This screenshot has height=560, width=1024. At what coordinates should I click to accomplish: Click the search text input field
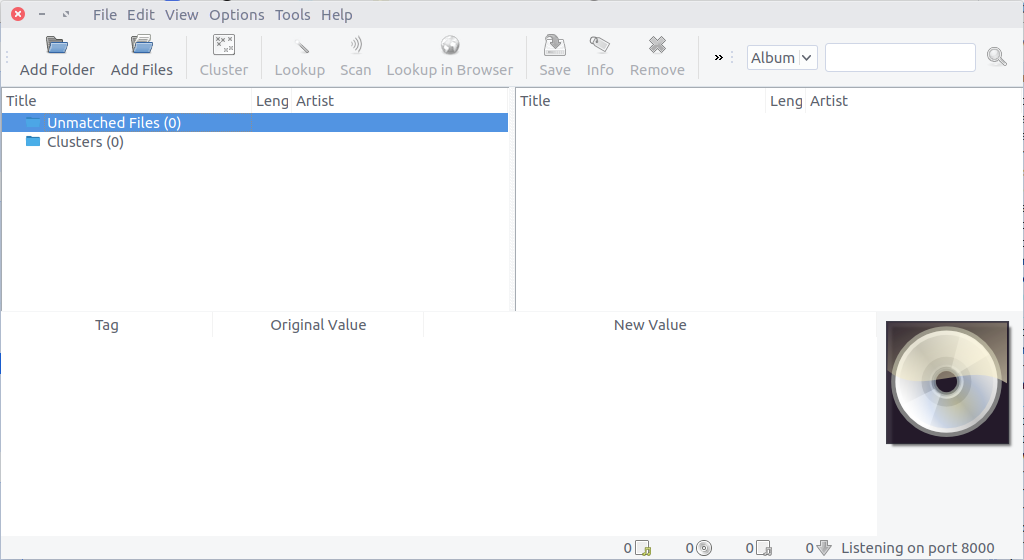pos(899,58)
